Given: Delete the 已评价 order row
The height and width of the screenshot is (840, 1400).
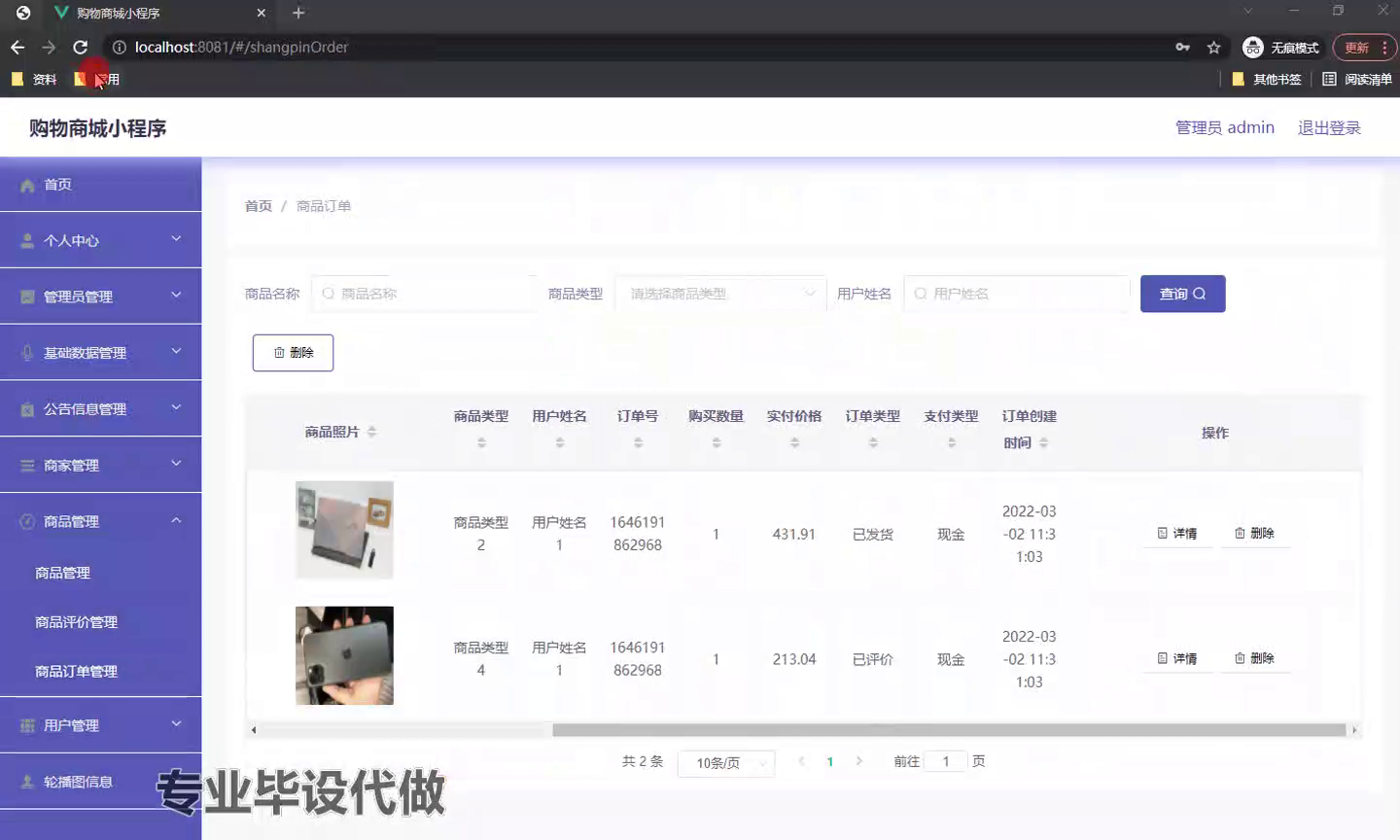Looking at the screenshot, I should pyautogui.click(x=1255, y=659).
